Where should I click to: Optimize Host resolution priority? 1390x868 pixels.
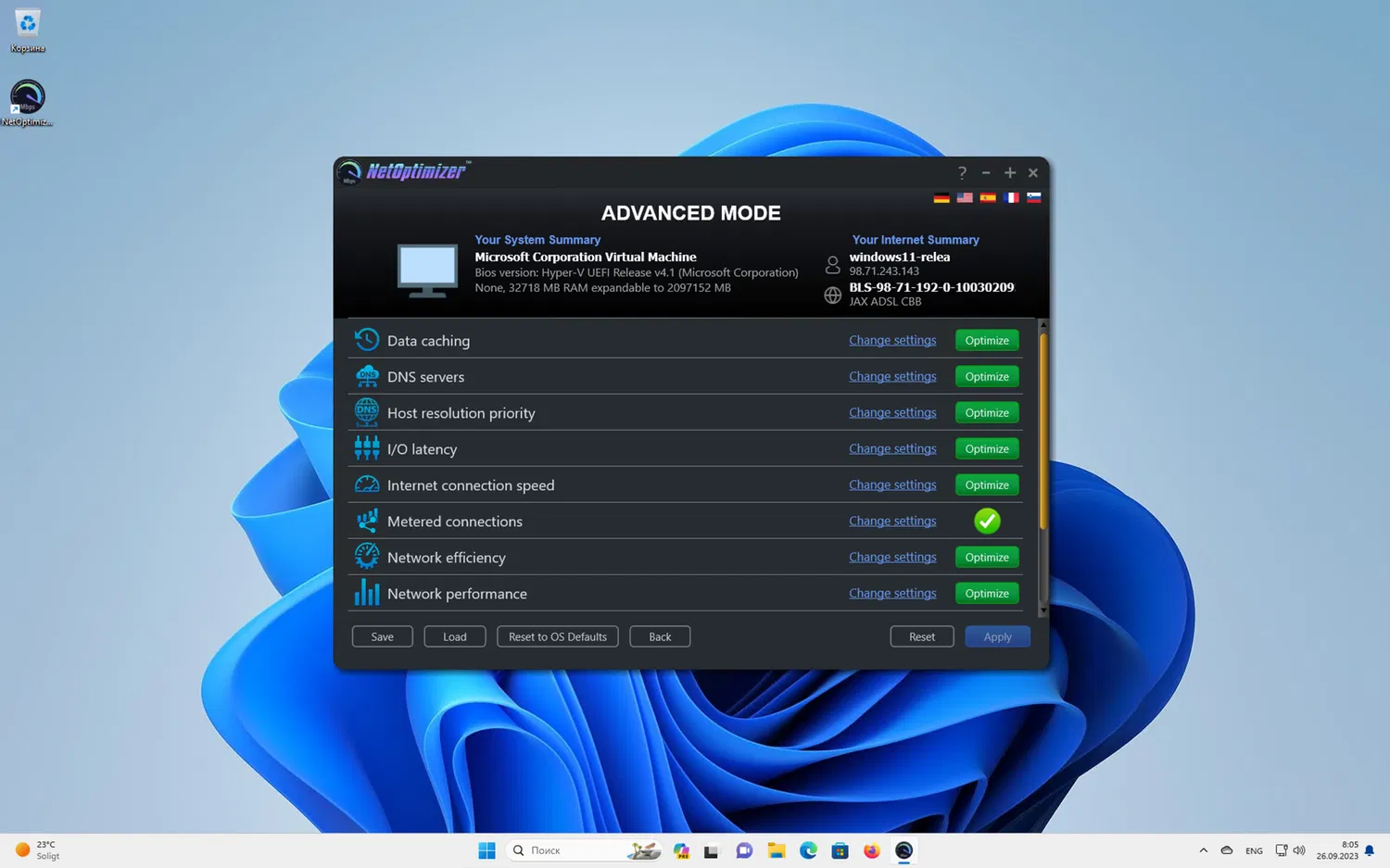tap(987, 412)
